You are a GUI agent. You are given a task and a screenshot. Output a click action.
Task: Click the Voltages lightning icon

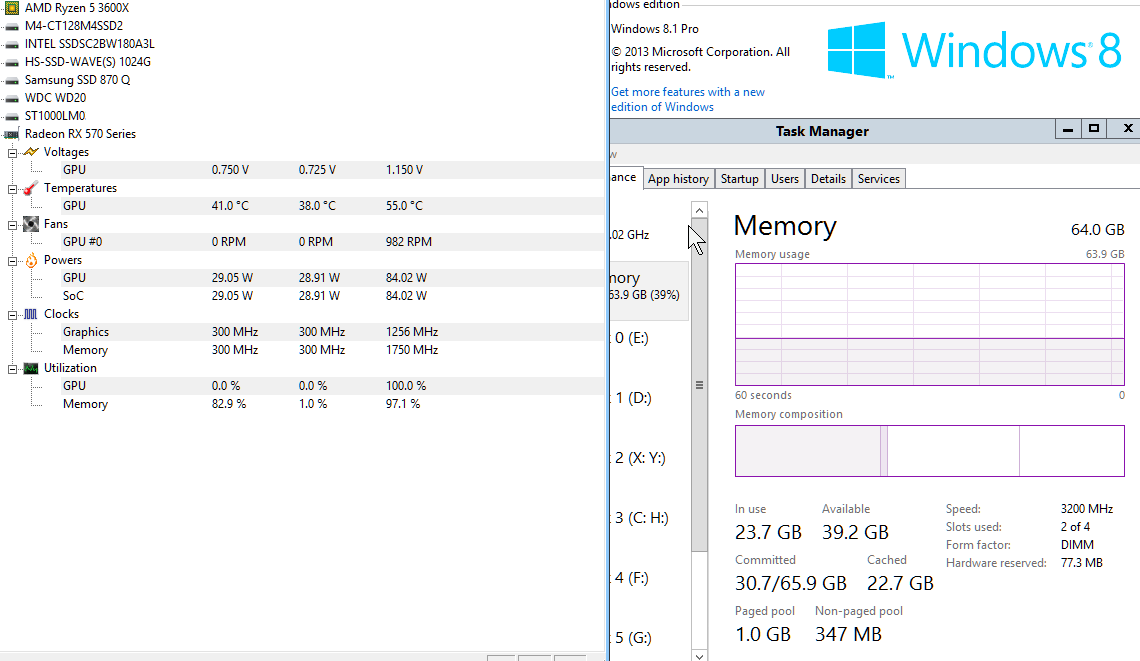coord(31,152)
